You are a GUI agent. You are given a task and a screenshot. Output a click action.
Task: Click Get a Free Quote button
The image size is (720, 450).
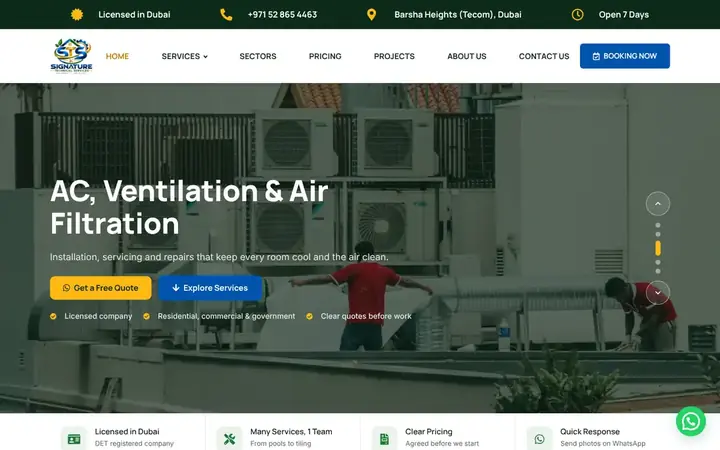pos(101,288)
